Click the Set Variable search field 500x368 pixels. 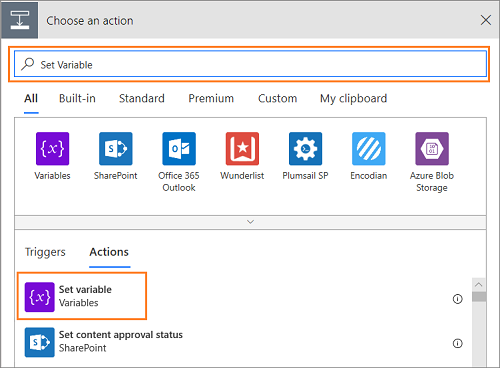tap(250, 64)
